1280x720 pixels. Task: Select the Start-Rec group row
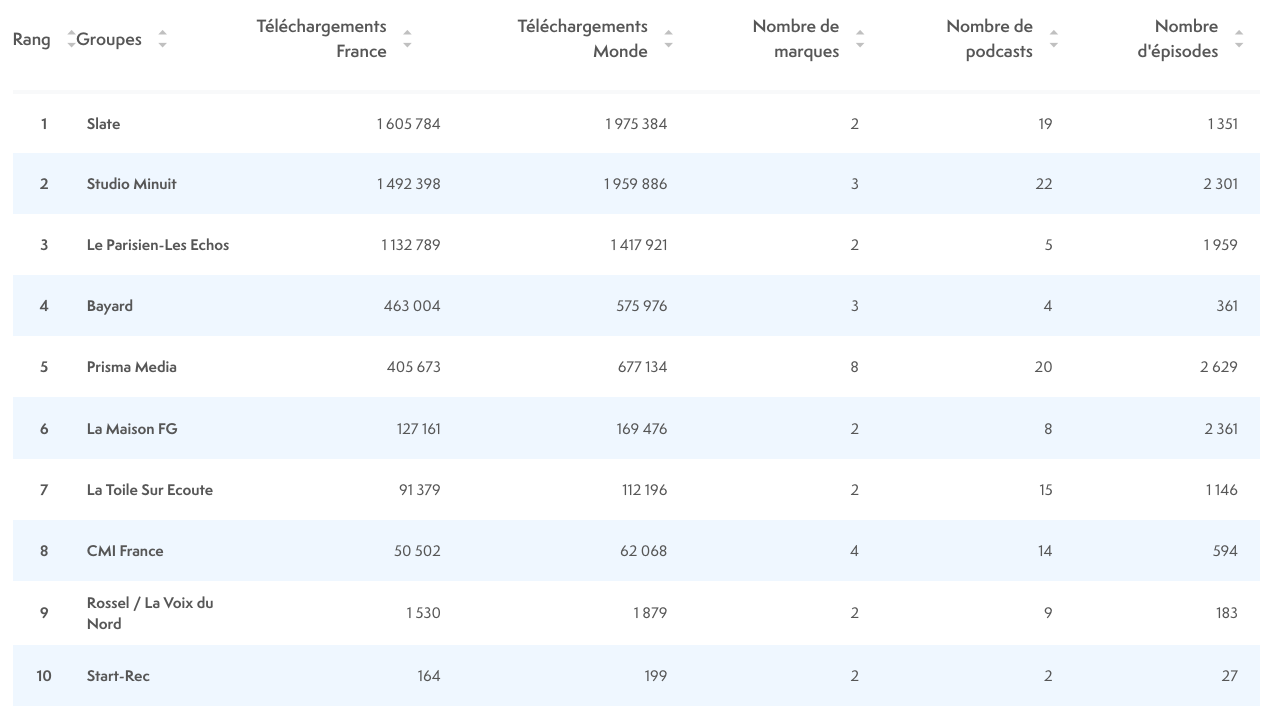tap(118, 676)
